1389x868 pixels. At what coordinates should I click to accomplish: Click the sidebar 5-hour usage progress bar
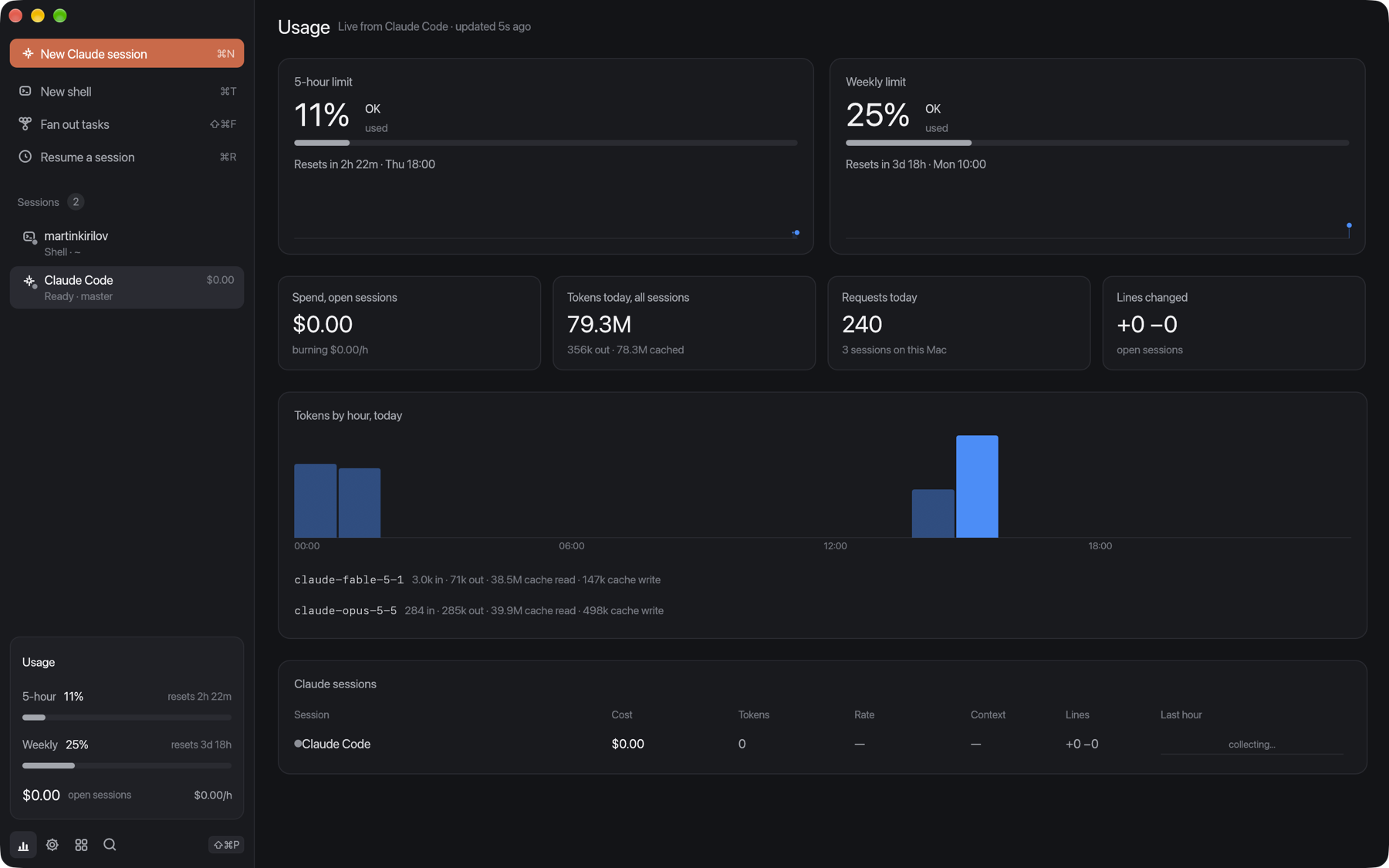(127, 718)
